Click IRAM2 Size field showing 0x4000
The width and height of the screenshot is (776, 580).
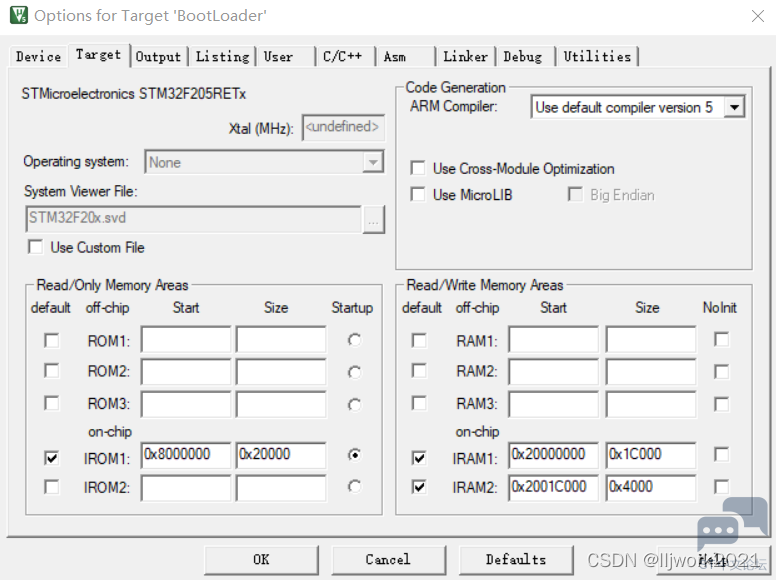pyautogui.click(x=651, y=488)
